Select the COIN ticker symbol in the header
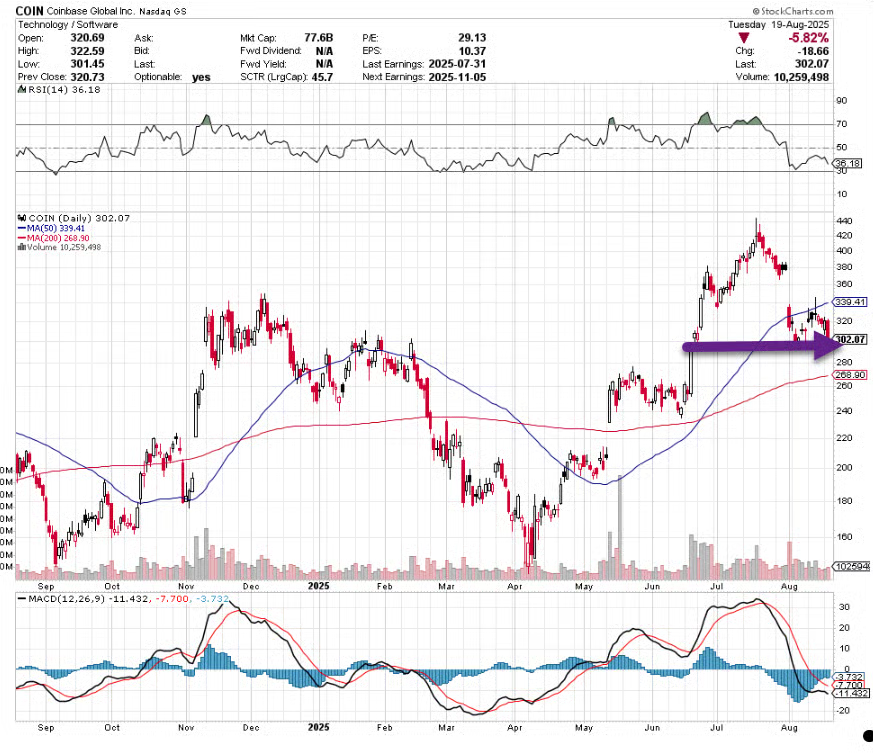This screenshot has height=756, width=874. [x=29, y=11]
